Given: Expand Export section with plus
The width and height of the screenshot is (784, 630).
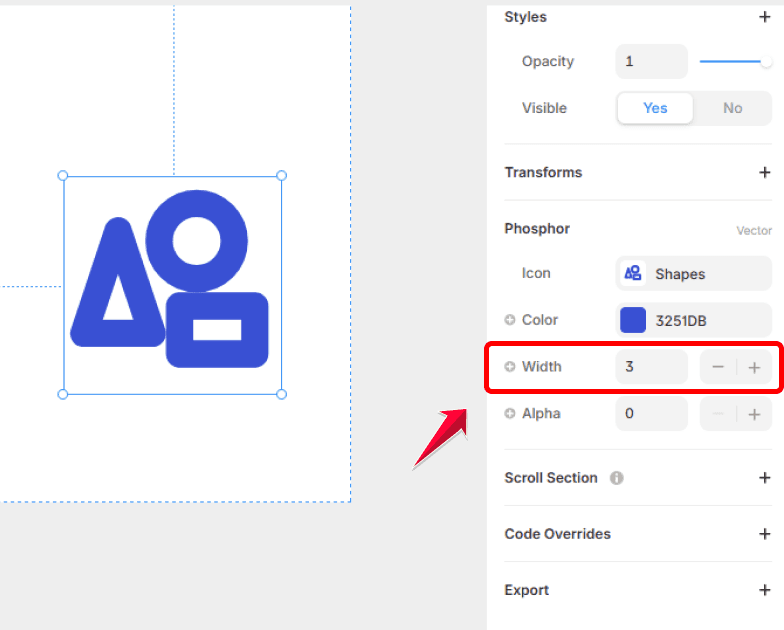Looking at the screenshot, I should click(764, 590).
